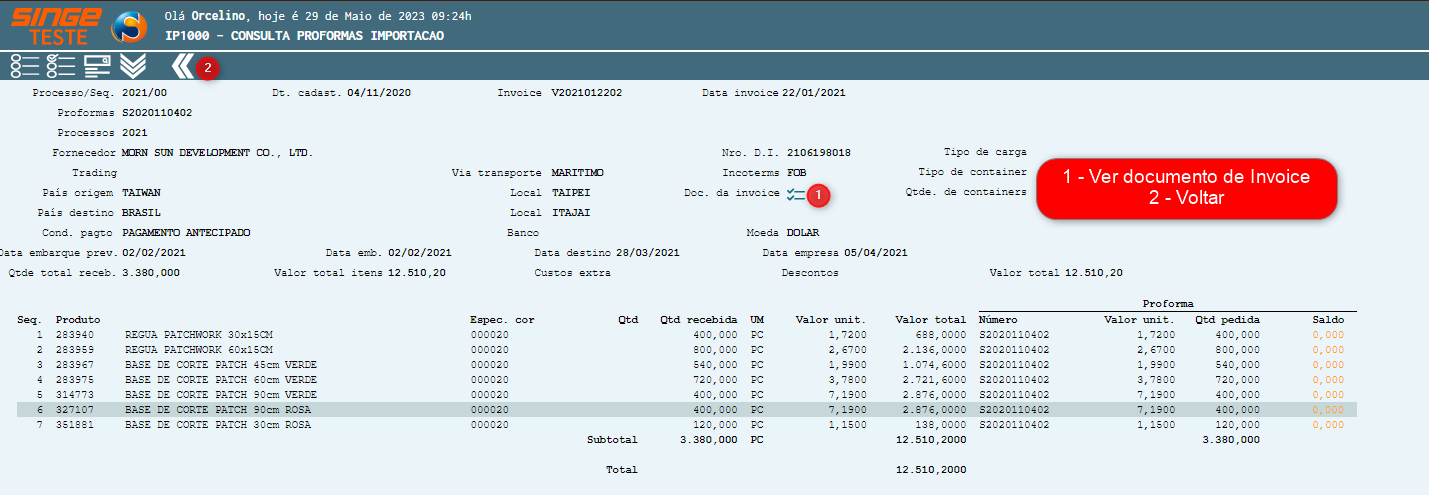Viewport: 1429px width, 495px height.
Task: Click the País origem value TAIWAN
Action: coord(141,193)
